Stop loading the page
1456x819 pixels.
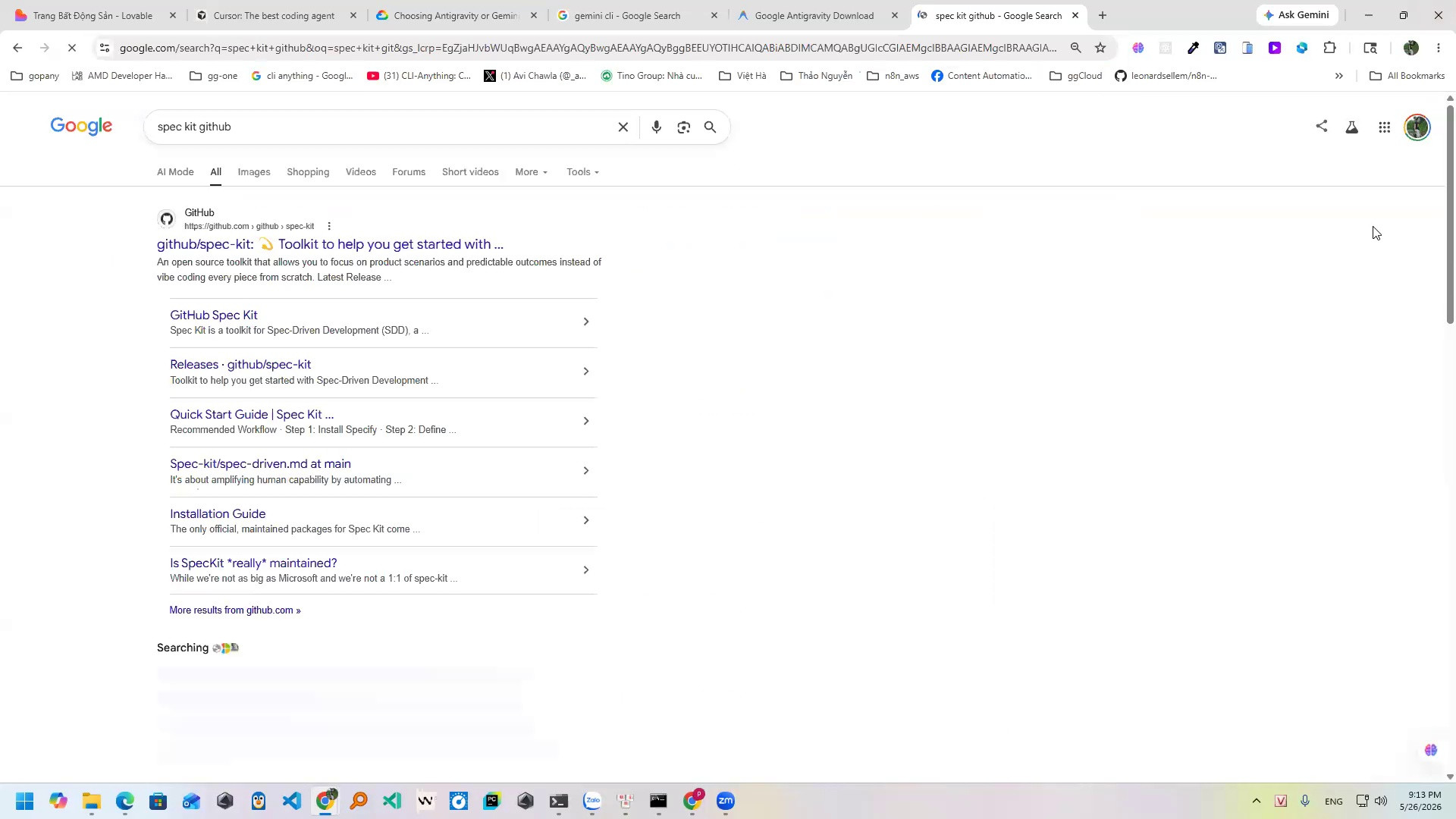pyautogui.click(x=72, y=48)
